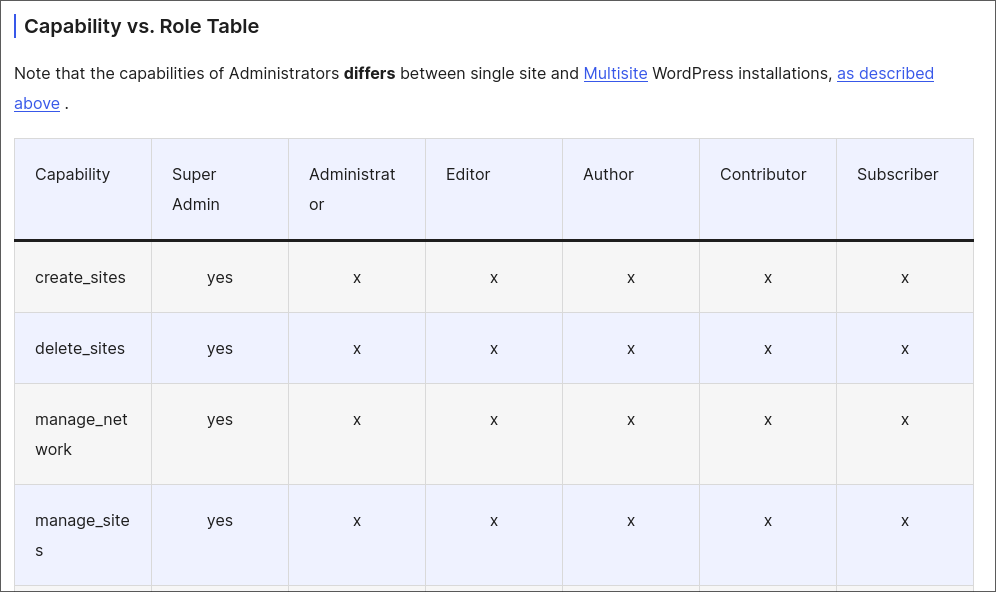Click the Editor column header

[468, 174]
